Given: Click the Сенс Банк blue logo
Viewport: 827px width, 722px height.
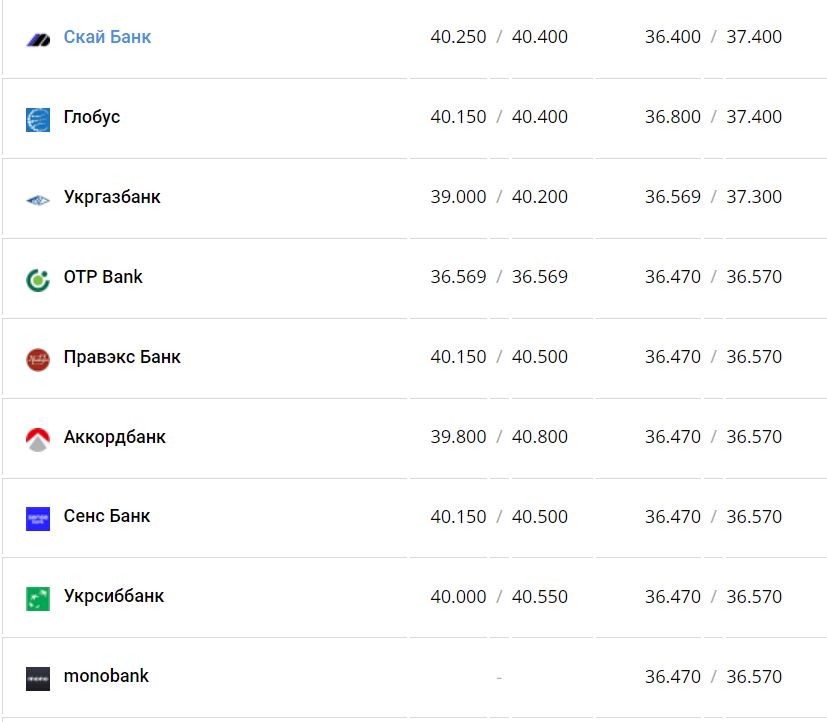Looking at the screenshot, I should click(38, 519).
